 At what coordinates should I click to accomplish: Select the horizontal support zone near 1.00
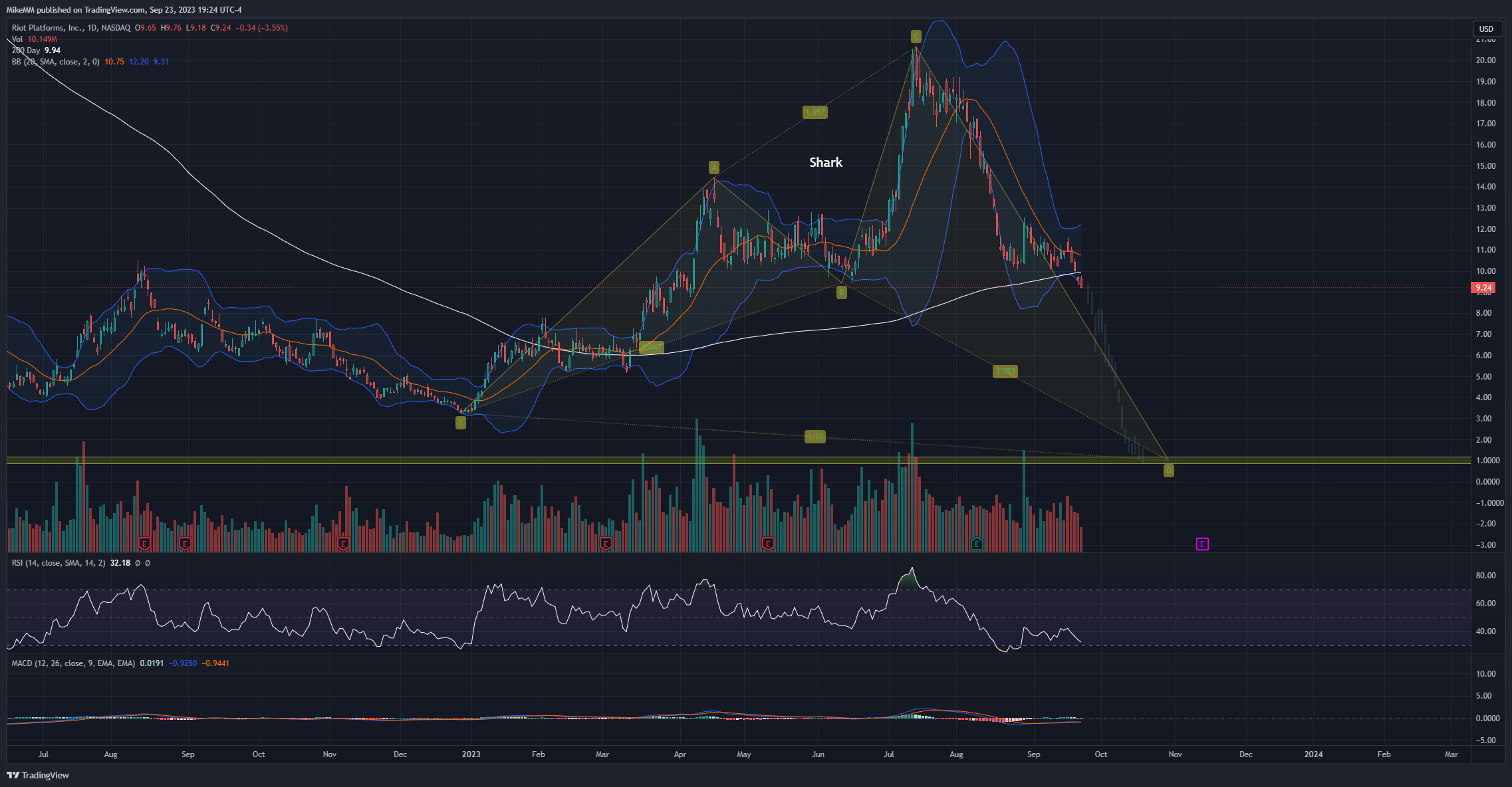[x=738, y=460]
